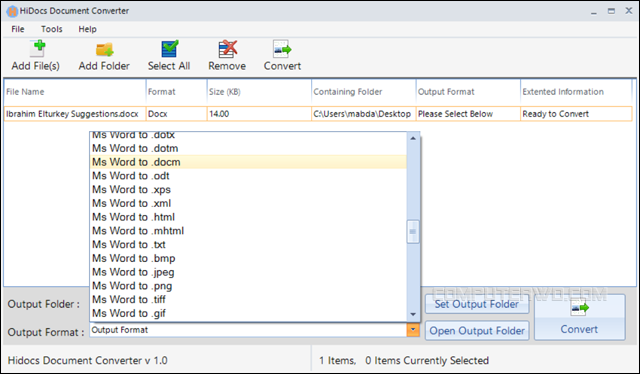The width and height of the screenshot is (640, 374).
Task: Click the Ready to Convert status cell
Action: point(576,114)
